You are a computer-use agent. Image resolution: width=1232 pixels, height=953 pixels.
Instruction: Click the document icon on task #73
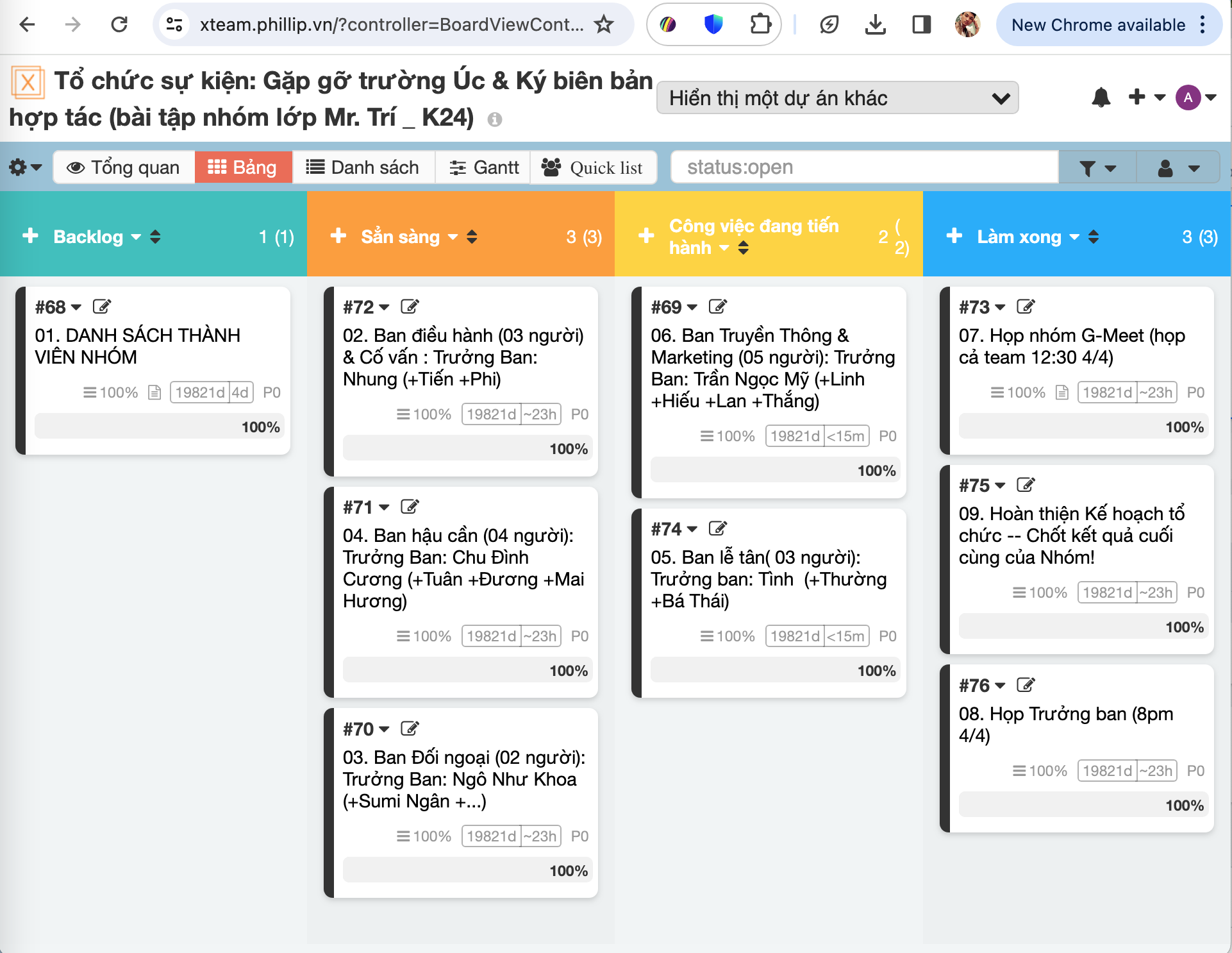[x=1062, y=392]
